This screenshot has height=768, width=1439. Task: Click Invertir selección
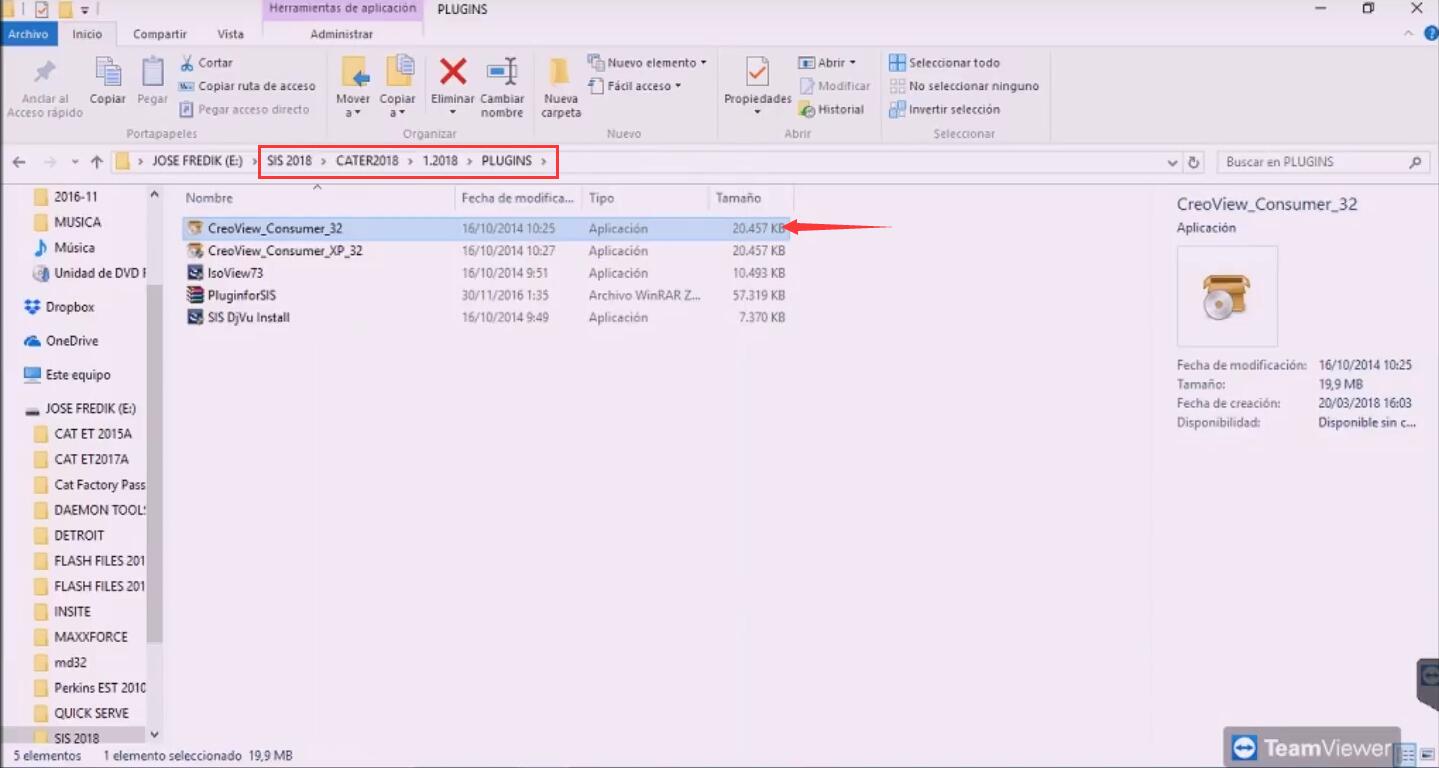point(944,109)
